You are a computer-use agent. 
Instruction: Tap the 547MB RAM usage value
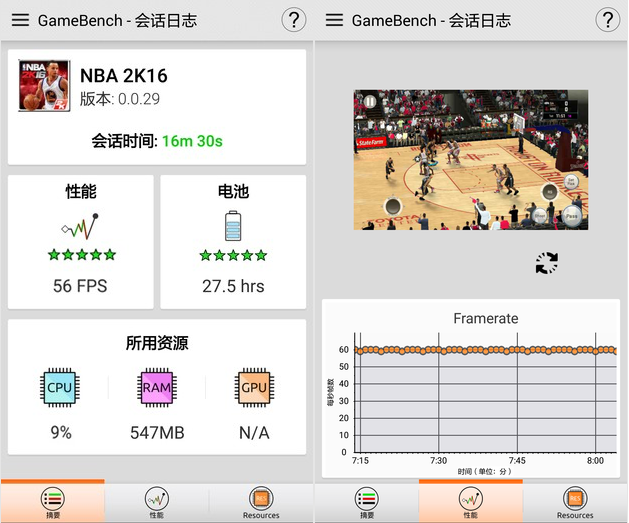pos(157,433)
